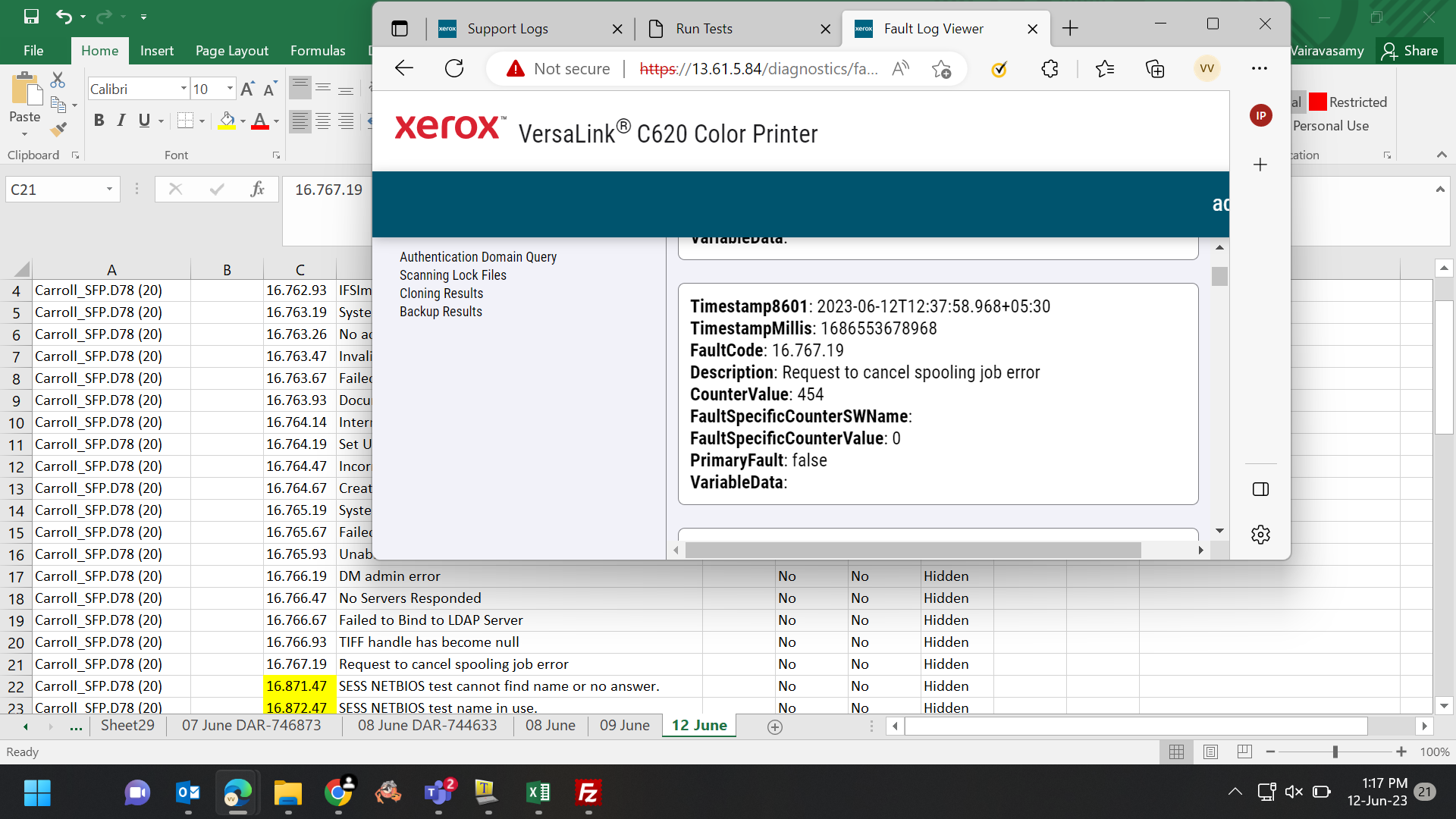The image size is (1456, 819).
Task: Toggle Bold formatting in Excel
Action: (x=99, y=121)
